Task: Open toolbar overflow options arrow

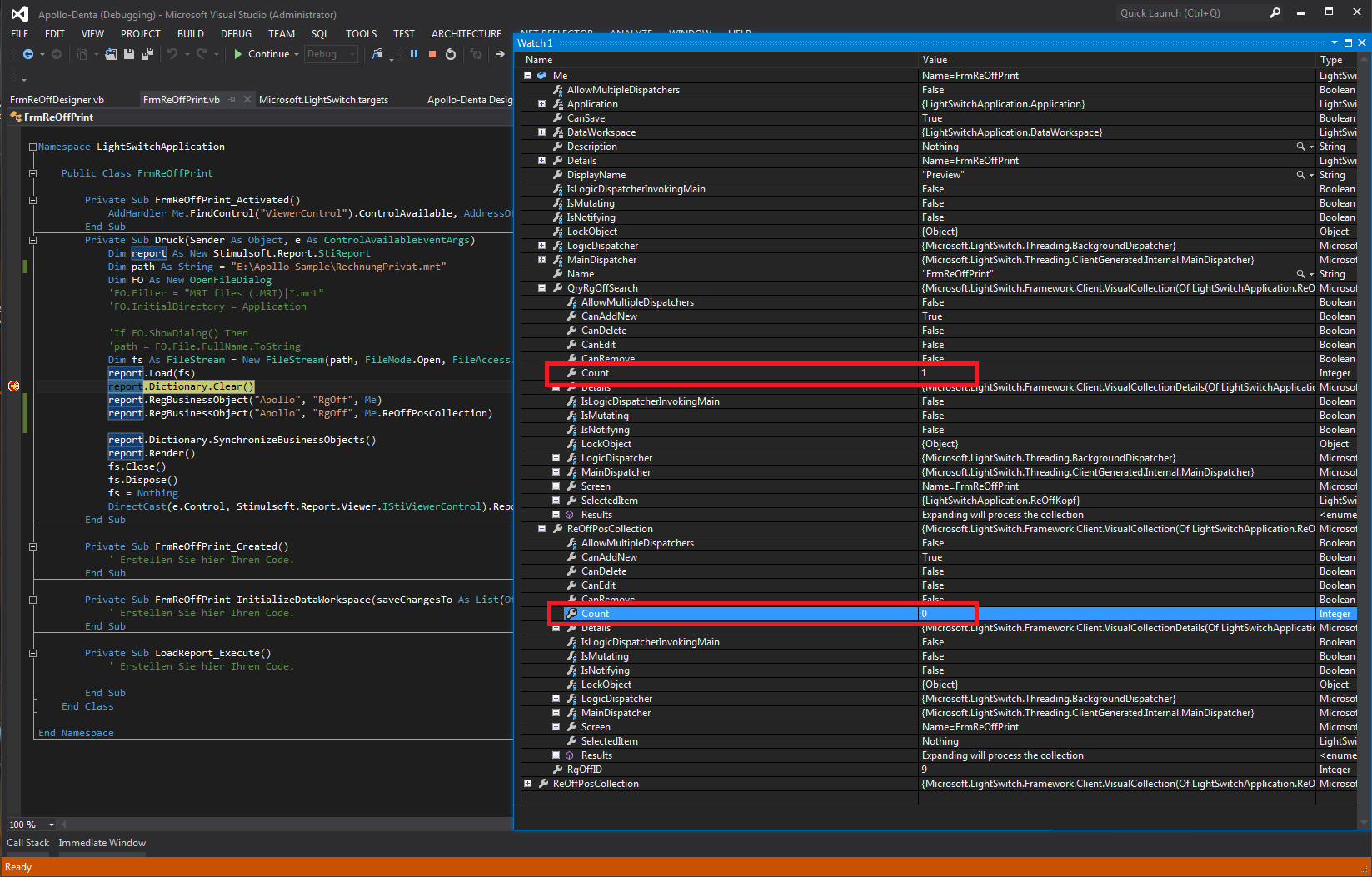Action: [x=24, y=78]
